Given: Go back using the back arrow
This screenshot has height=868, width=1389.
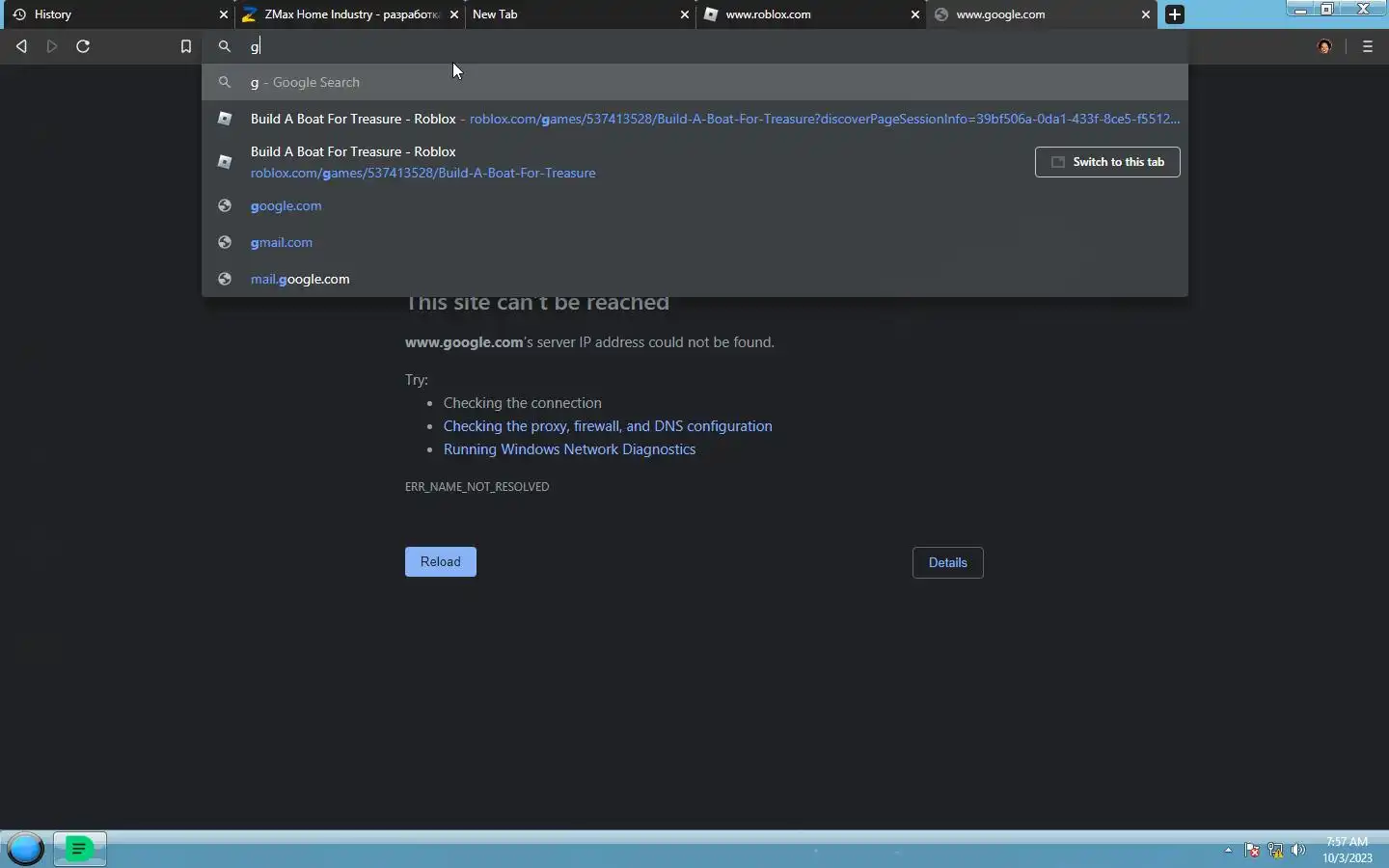Looking at the screenshot, I should pos(21,46).
